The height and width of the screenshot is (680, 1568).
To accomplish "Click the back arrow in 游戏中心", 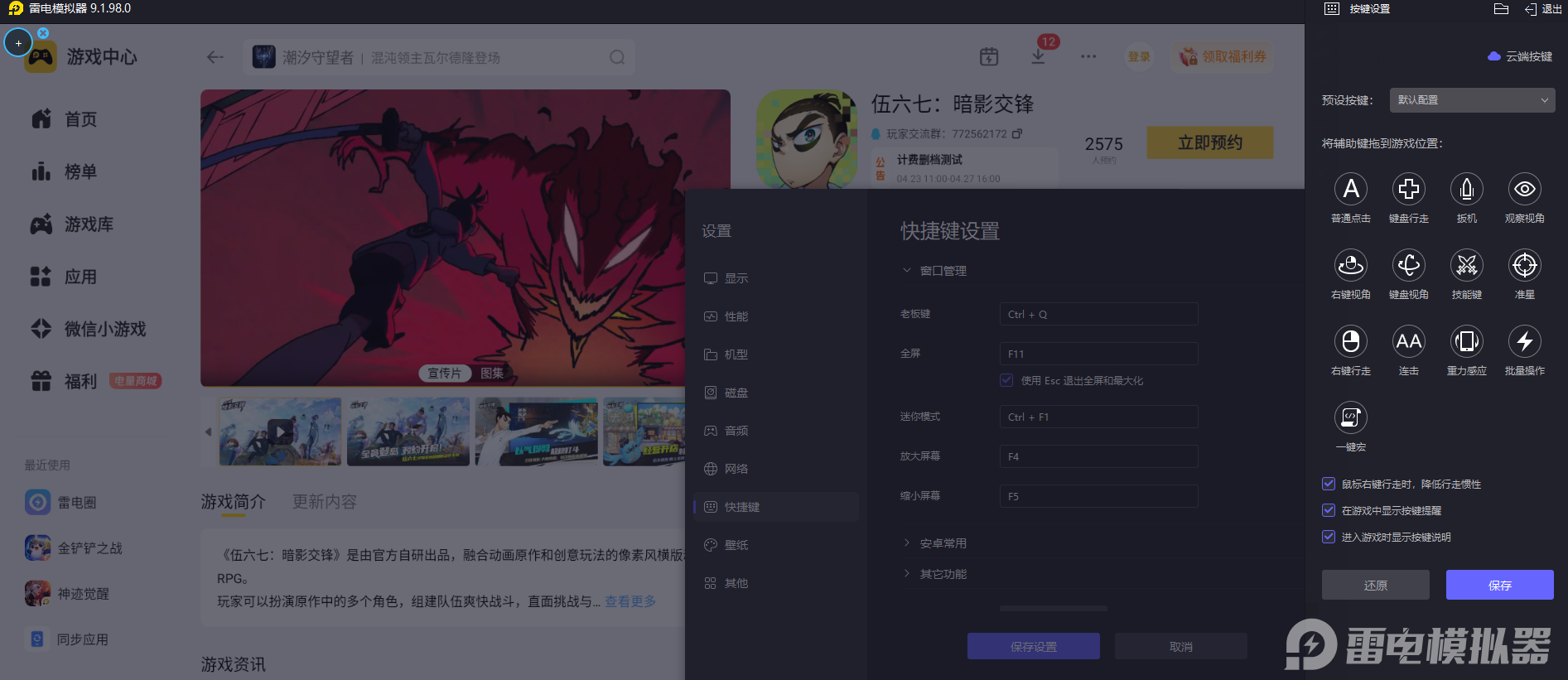I will click(x=215, y=57).
